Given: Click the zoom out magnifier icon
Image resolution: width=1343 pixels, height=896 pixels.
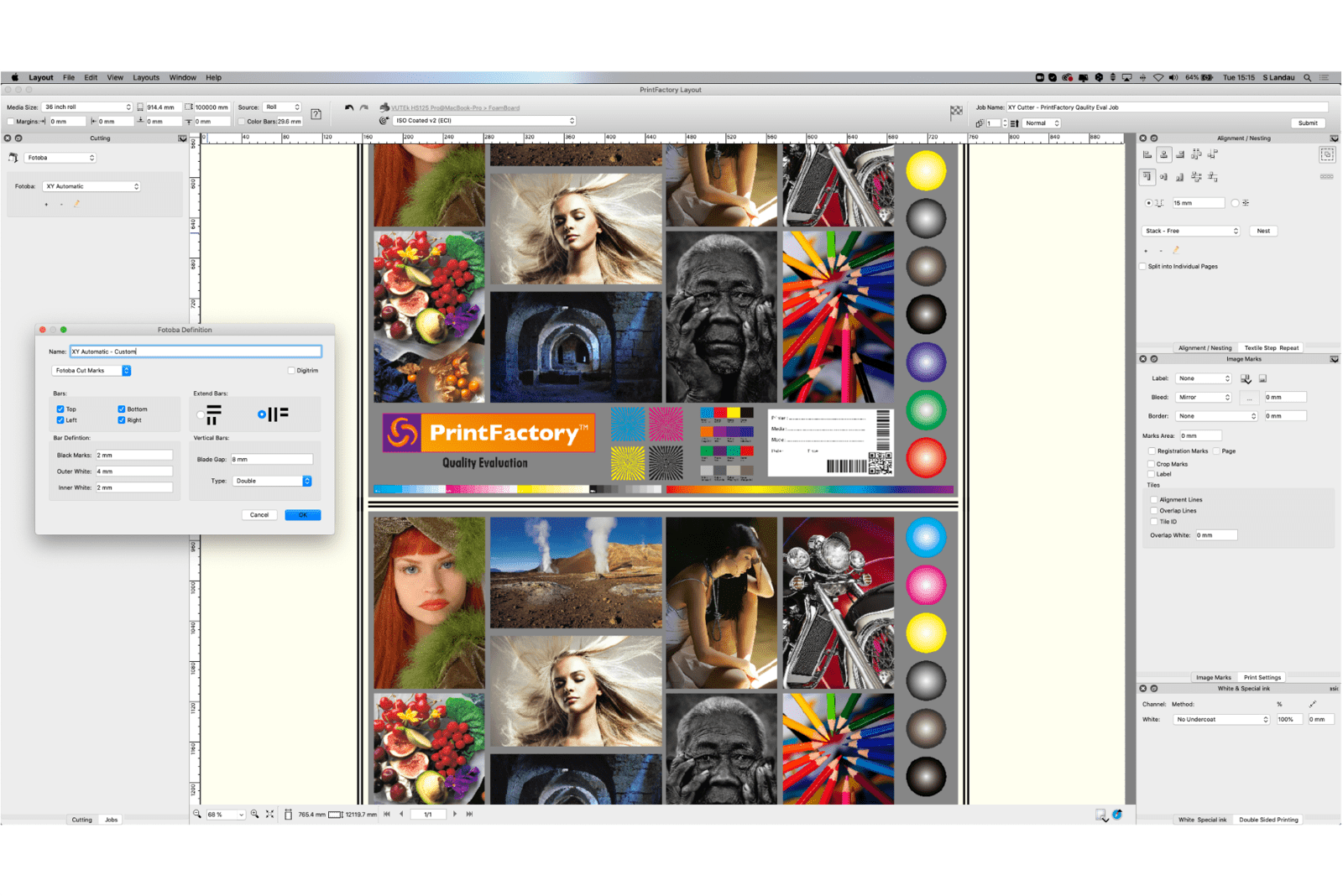Looking at the screenshot, I should click(197, 814).
